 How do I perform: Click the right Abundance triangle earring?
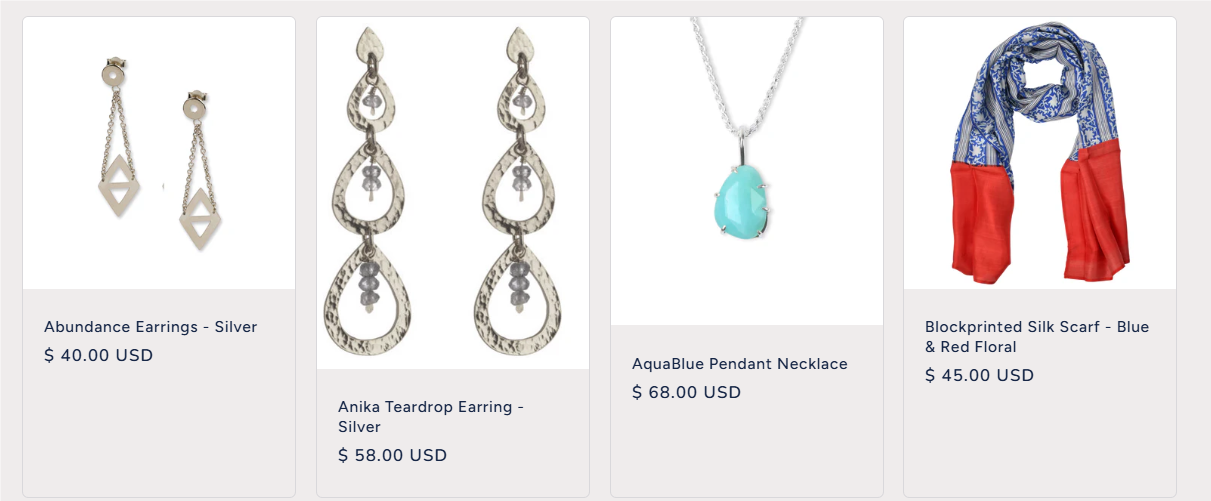(199, 171)
